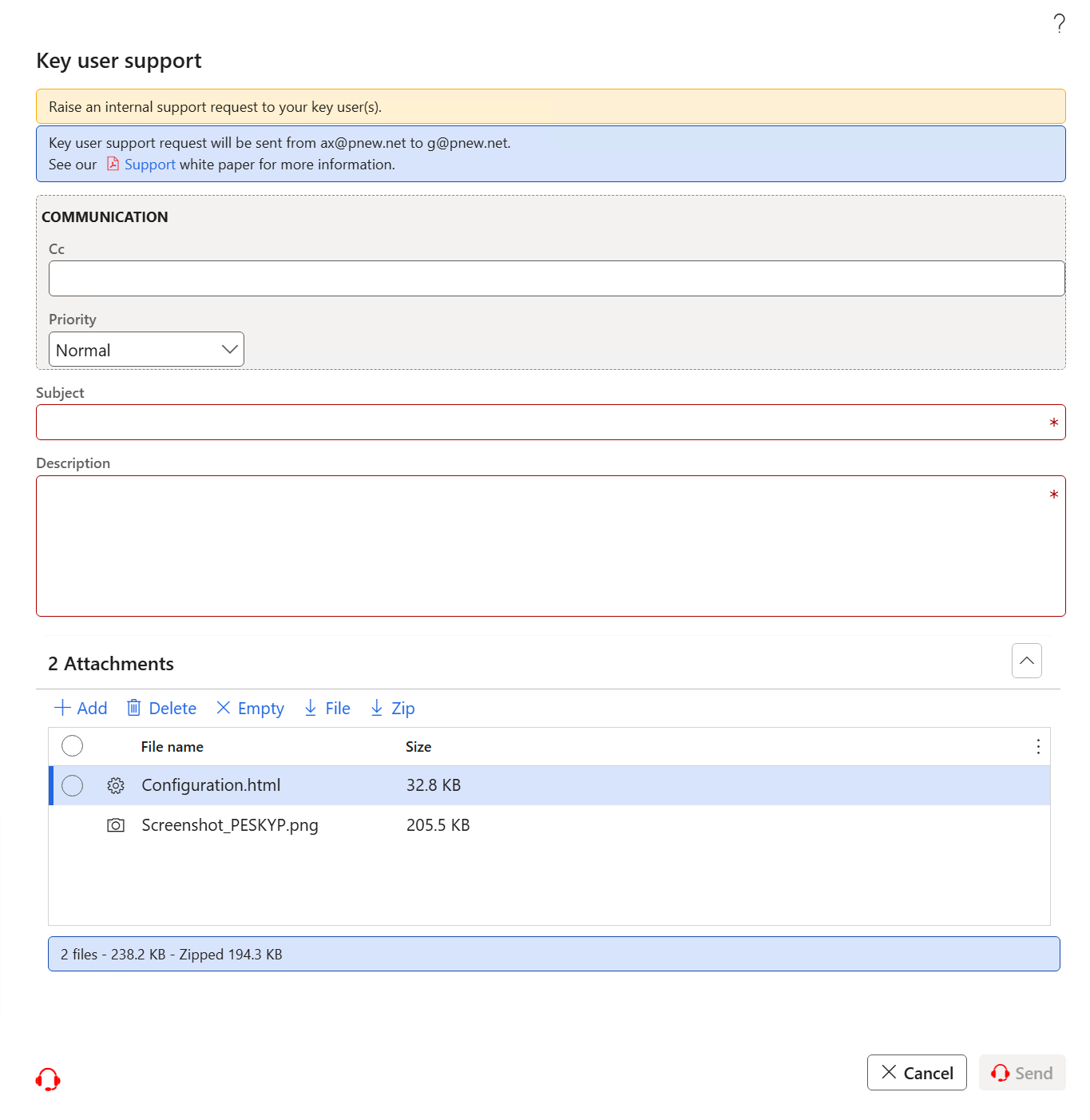Click the 205.5 KB size cell
The height and width of the screenshot is (1120, 1090).
click(x=438, y=825)
